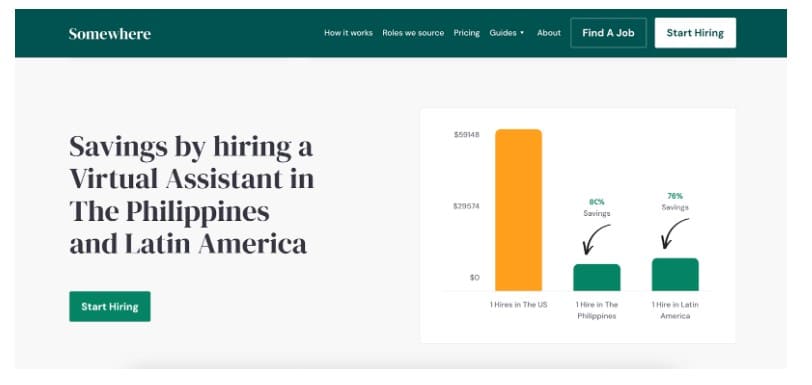
Task: Click the $59148 axis label
Action: pyautogui.click(x=467, y=135)
